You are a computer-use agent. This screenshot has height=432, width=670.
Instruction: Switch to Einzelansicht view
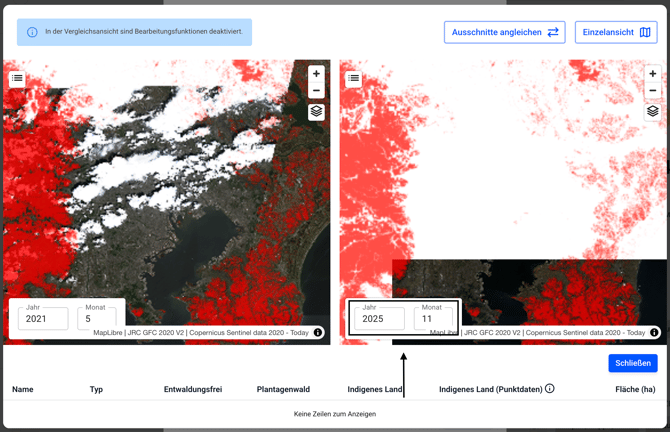(x=615, y=32)
